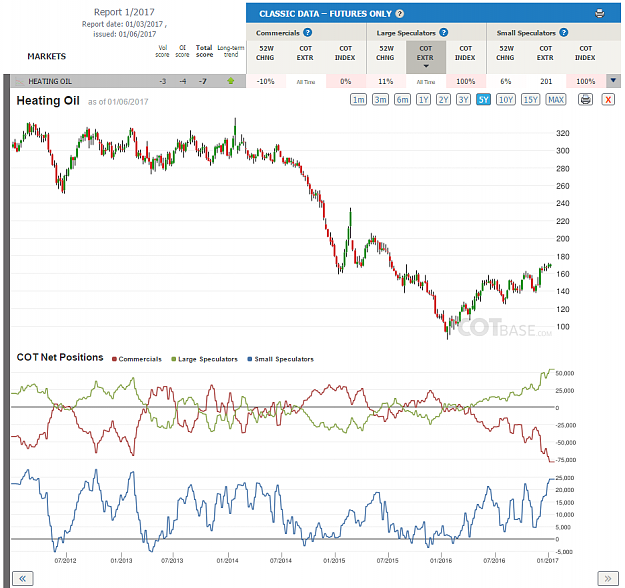The height and width of the screenshot is (588, 625).
Task: Close the Heating Oil chart with red X
Action: (608, 99)
